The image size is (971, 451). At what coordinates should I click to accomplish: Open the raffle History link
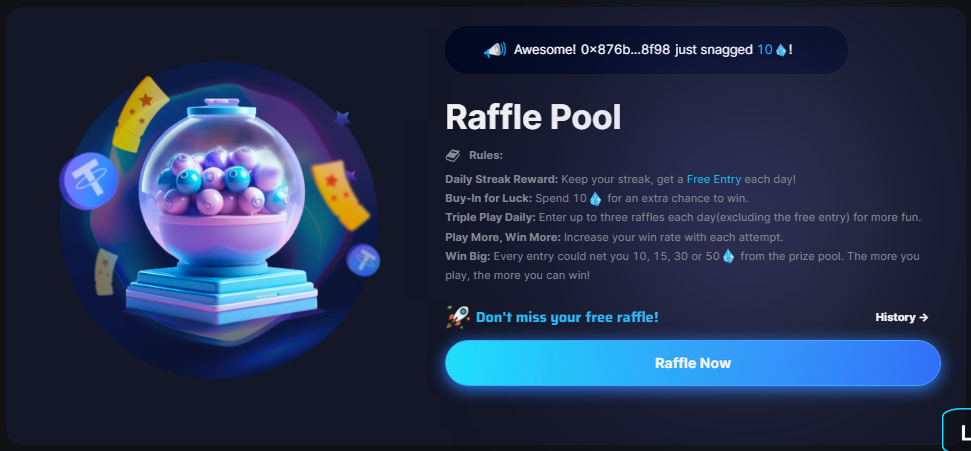pos(902,317)
